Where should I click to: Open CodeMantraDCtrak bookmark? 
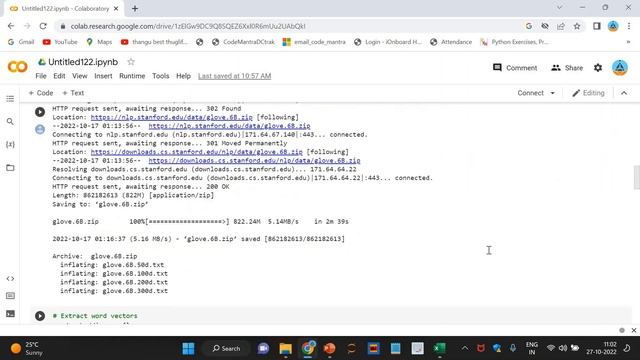point(243,42)
